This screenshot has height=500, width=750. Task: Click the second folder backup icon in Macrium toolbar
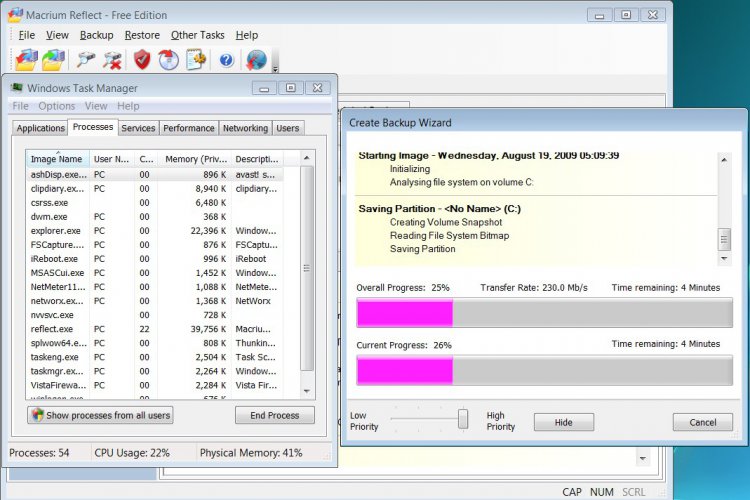tap(53, 60)
